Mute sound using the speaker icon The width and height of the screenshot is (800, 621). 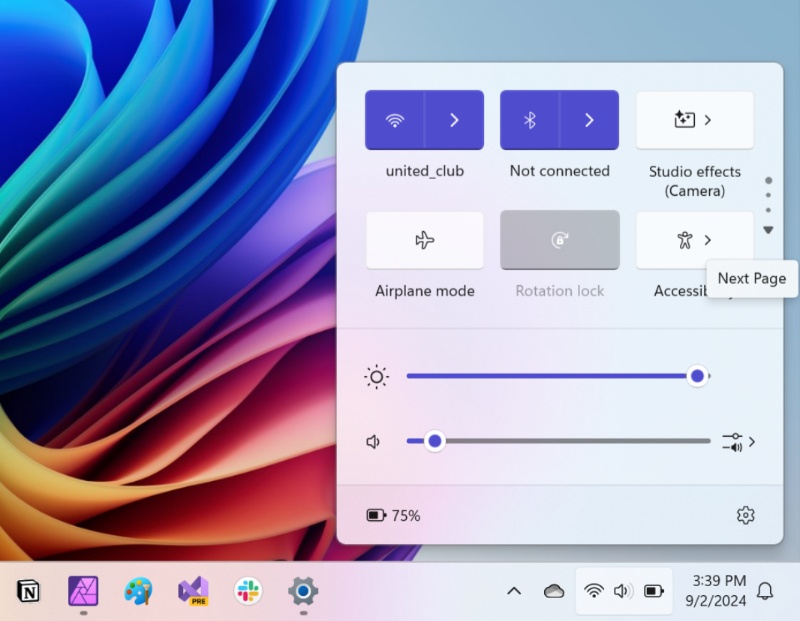point(374,441)
